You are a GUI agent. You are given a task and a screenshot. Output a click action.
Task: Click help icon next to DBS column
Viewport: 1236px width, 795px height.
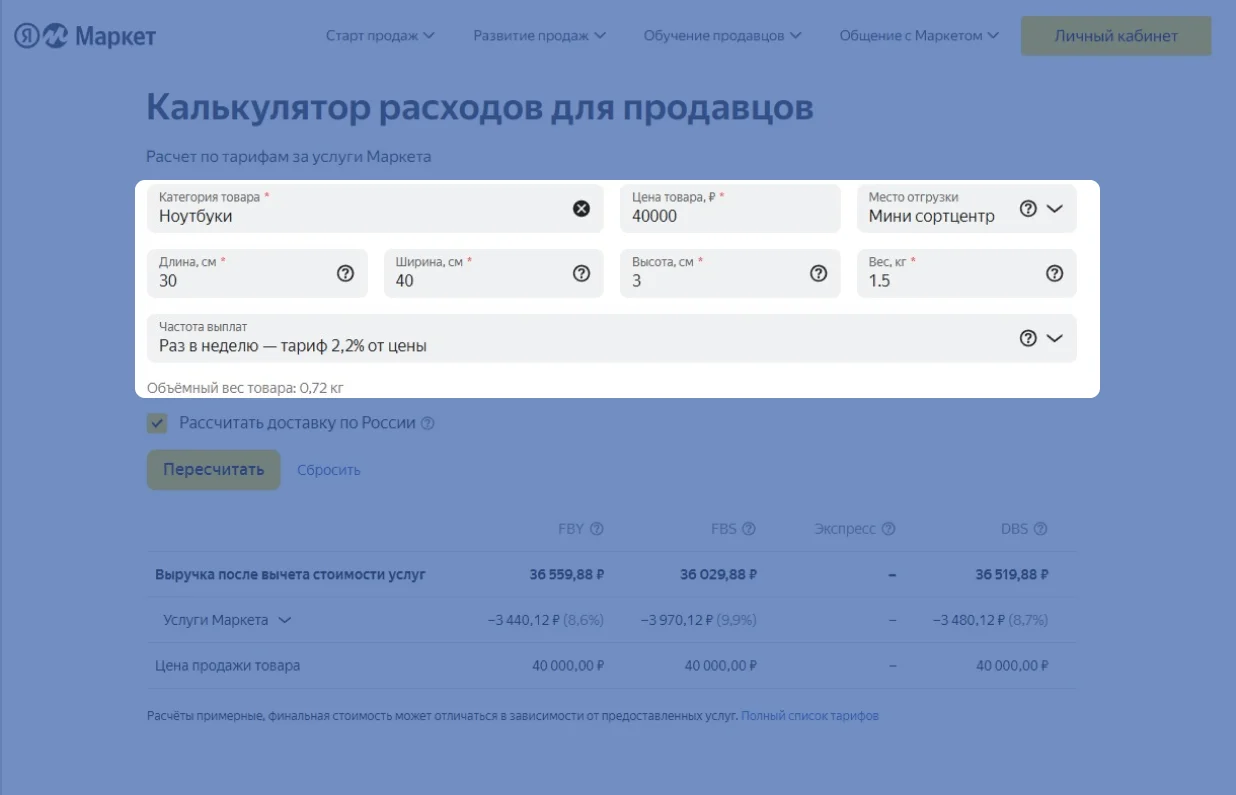point(1040,529)
